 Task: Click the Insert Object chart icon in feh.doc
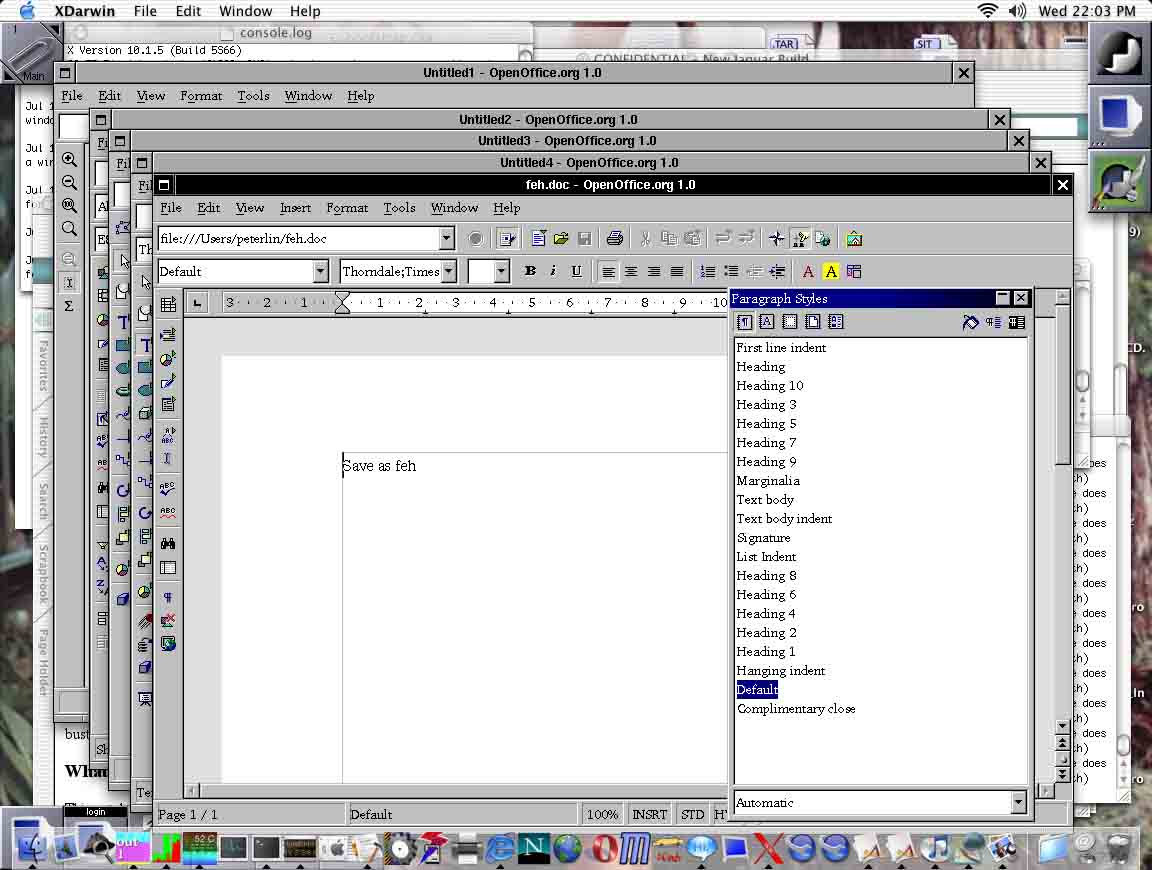[x=168, y=359]
